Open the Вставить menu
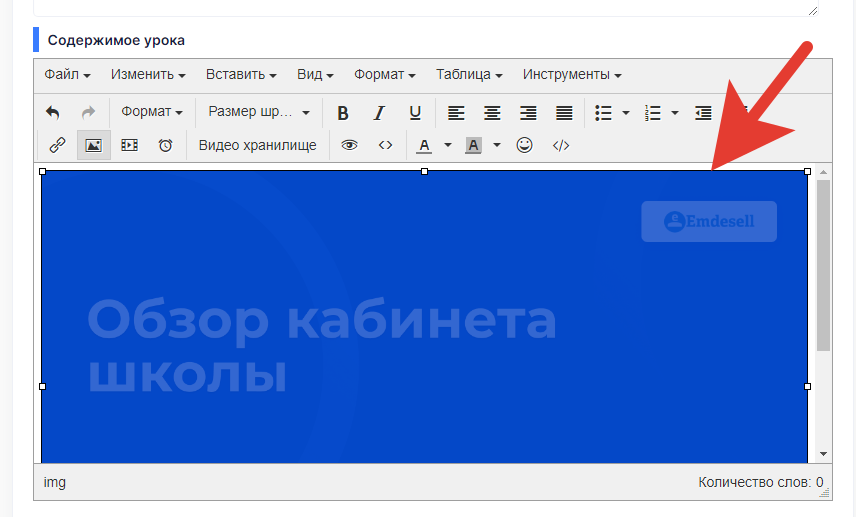This screenshot has height=517, width=856. [241, 74]
